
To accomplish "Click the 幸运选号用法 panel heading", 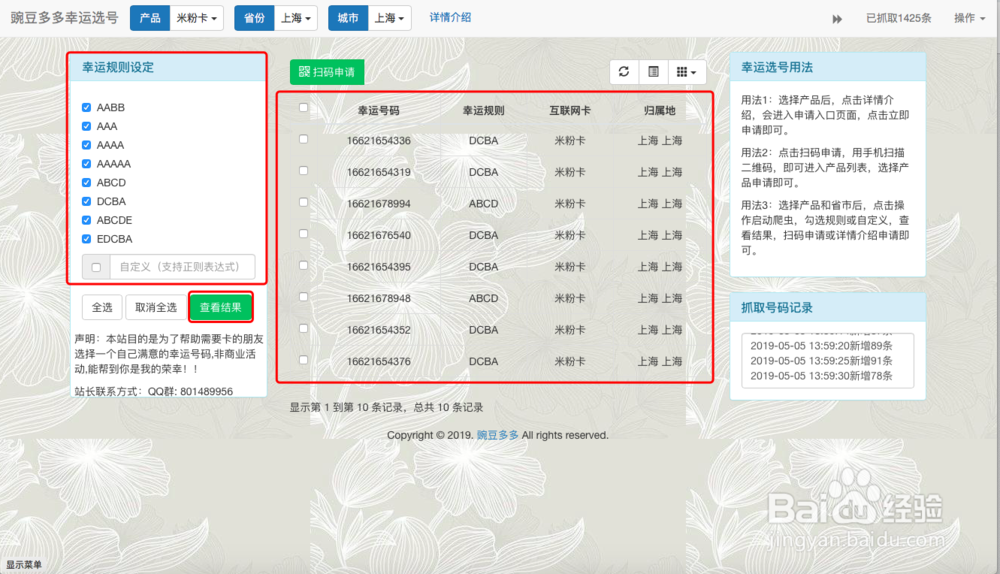I will tap(777, 68).
